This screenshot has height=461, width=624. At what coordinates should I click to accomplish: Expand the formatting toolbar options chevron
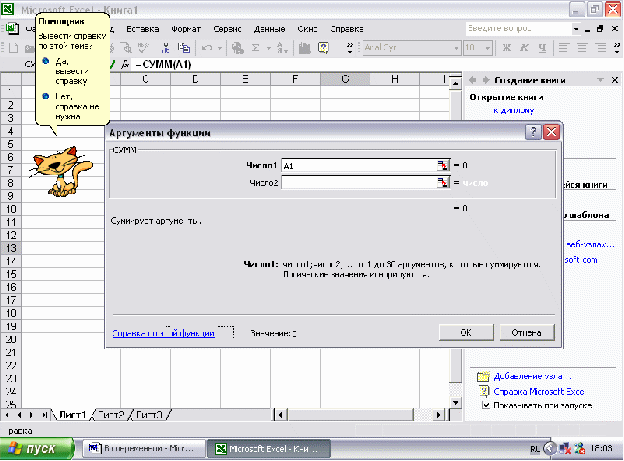click(x=617, y=48)
